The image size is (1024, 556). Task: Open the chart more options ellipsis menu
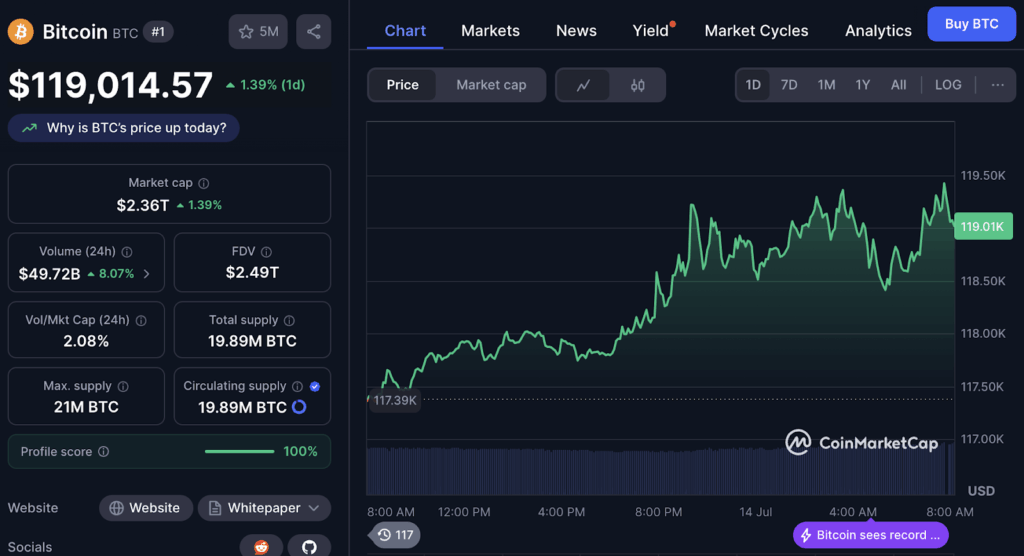point(997,85)
